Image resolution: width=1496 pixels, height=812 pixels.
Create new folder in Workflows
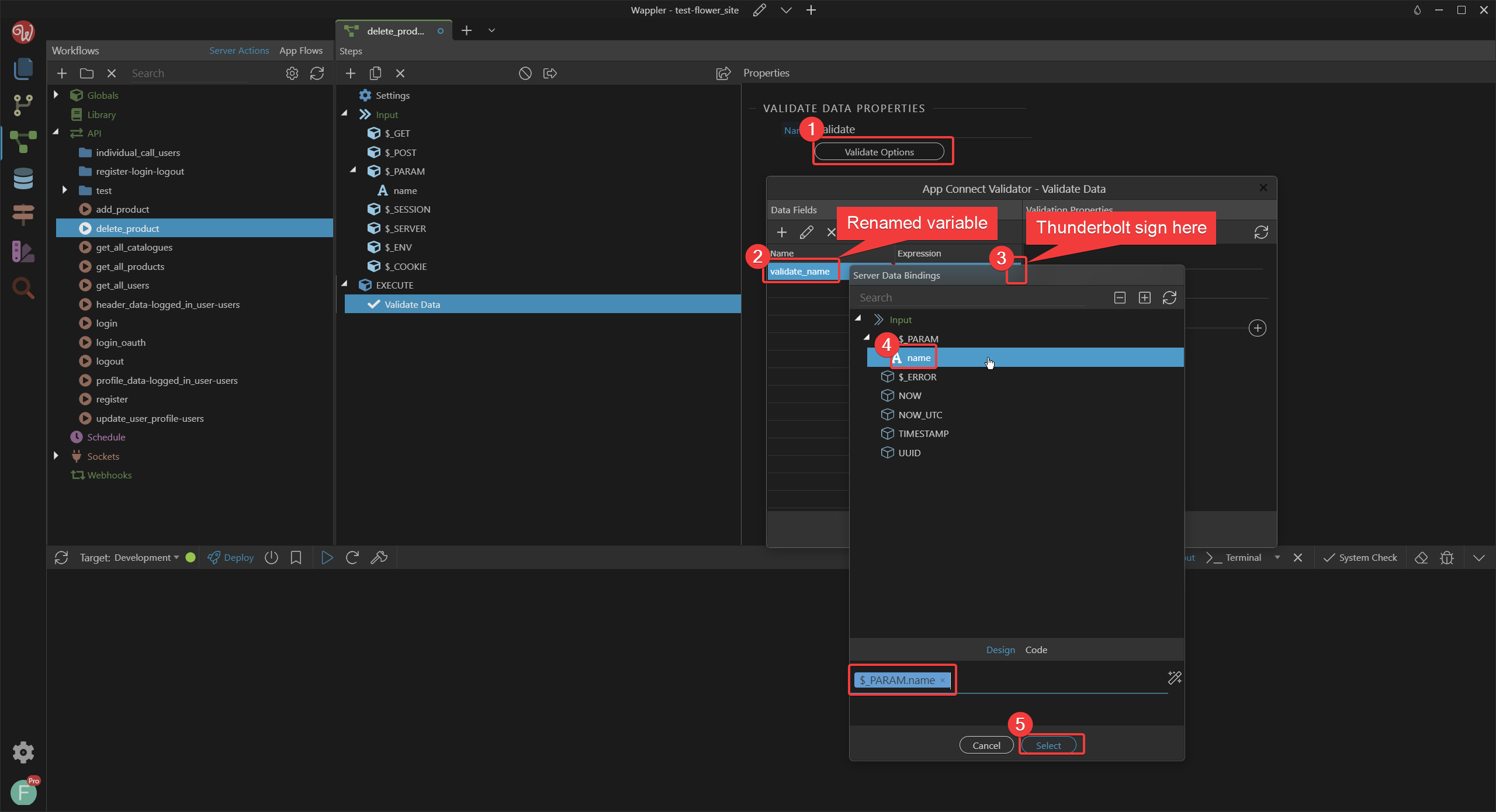86,73
